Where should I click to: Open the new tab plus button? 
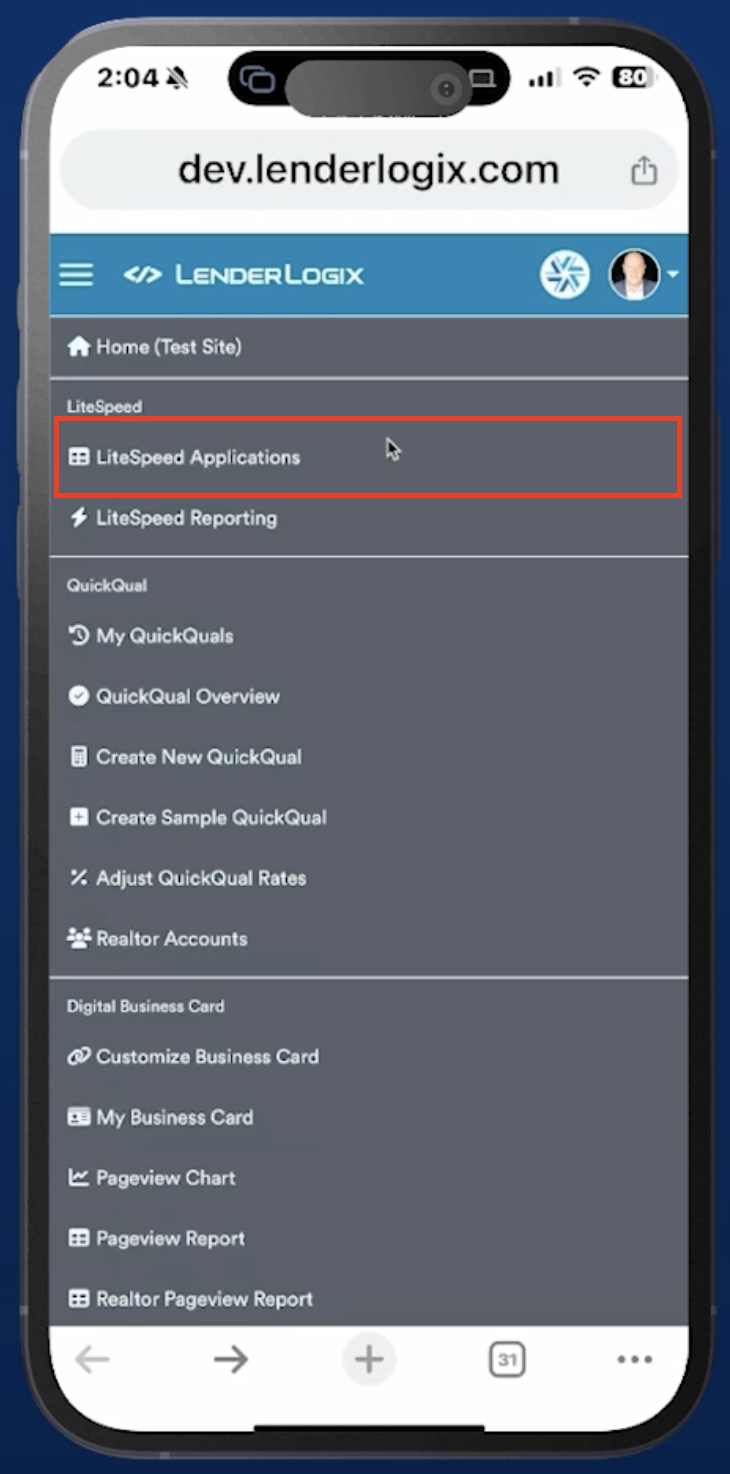pos(369,1359)
